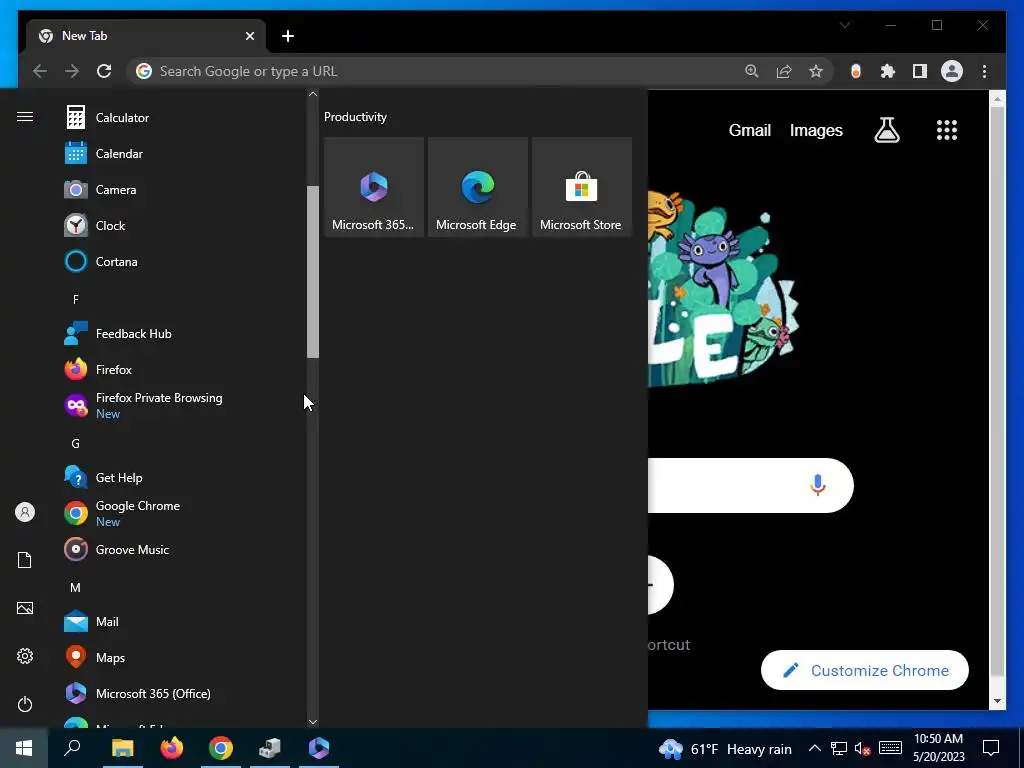Launch Firefox from the Start menu list
The height and width of the screenshot is (768, 1024).
click(x=183, y=370)
